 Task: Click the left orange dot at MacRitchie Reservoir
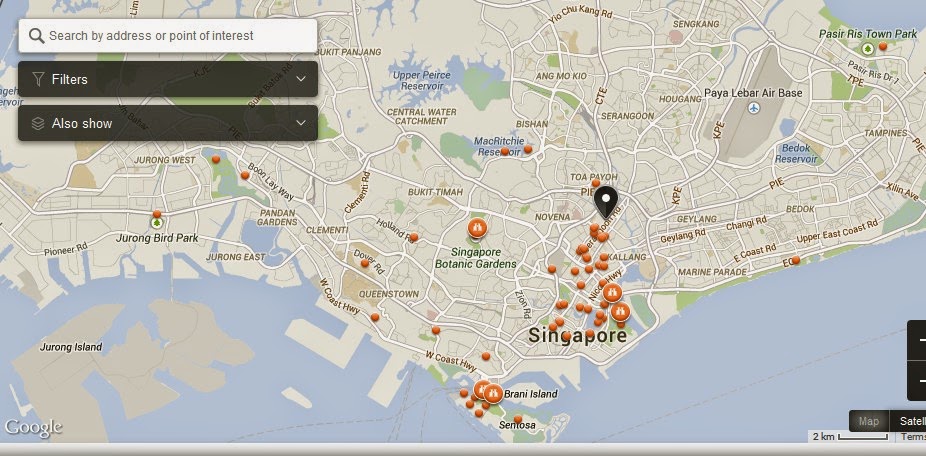pyautogui.click(x=505, y=152)
